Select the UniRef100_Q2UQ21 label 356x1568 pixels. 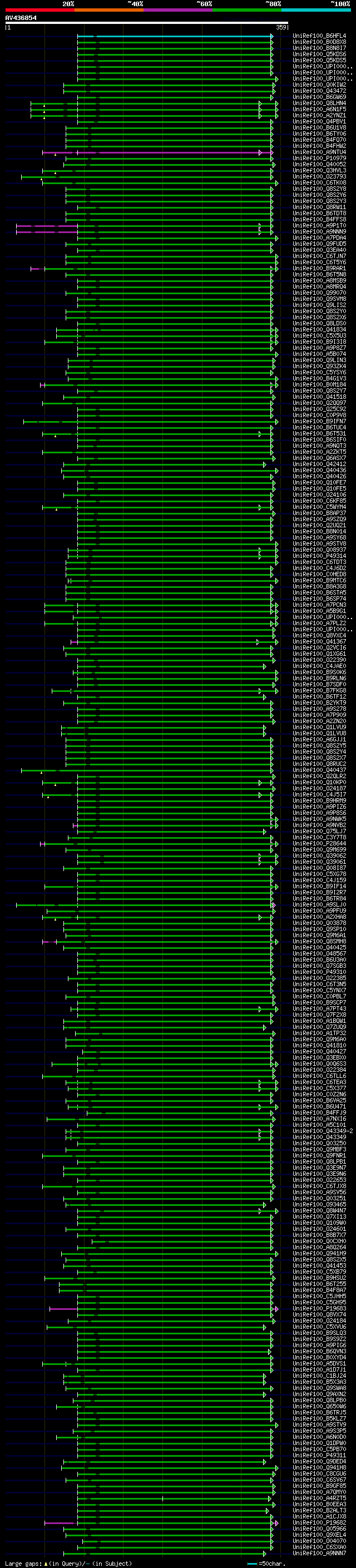point(319,525)
